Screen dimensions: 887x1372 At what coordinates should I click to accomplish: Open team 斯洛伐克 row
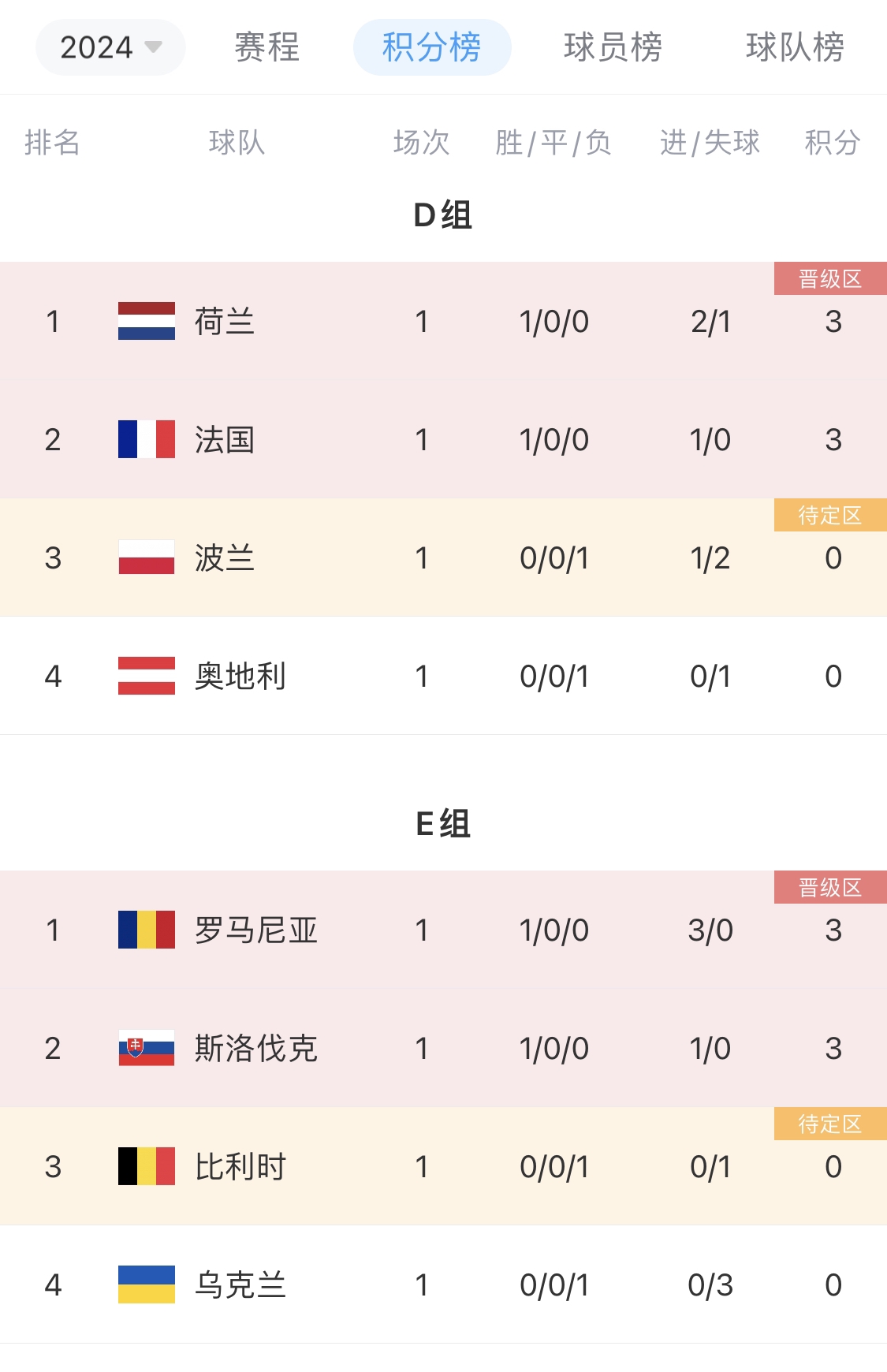[x=443, y=1048]
